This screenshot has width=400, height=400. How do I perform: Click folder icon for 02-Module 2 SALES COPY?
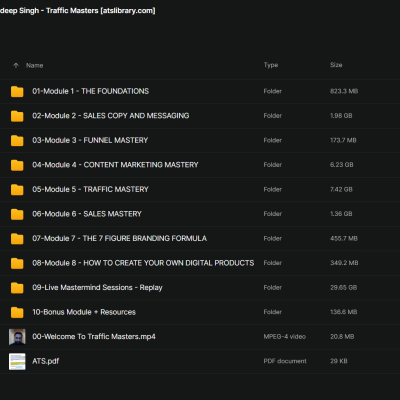click(x=17, y=116)
